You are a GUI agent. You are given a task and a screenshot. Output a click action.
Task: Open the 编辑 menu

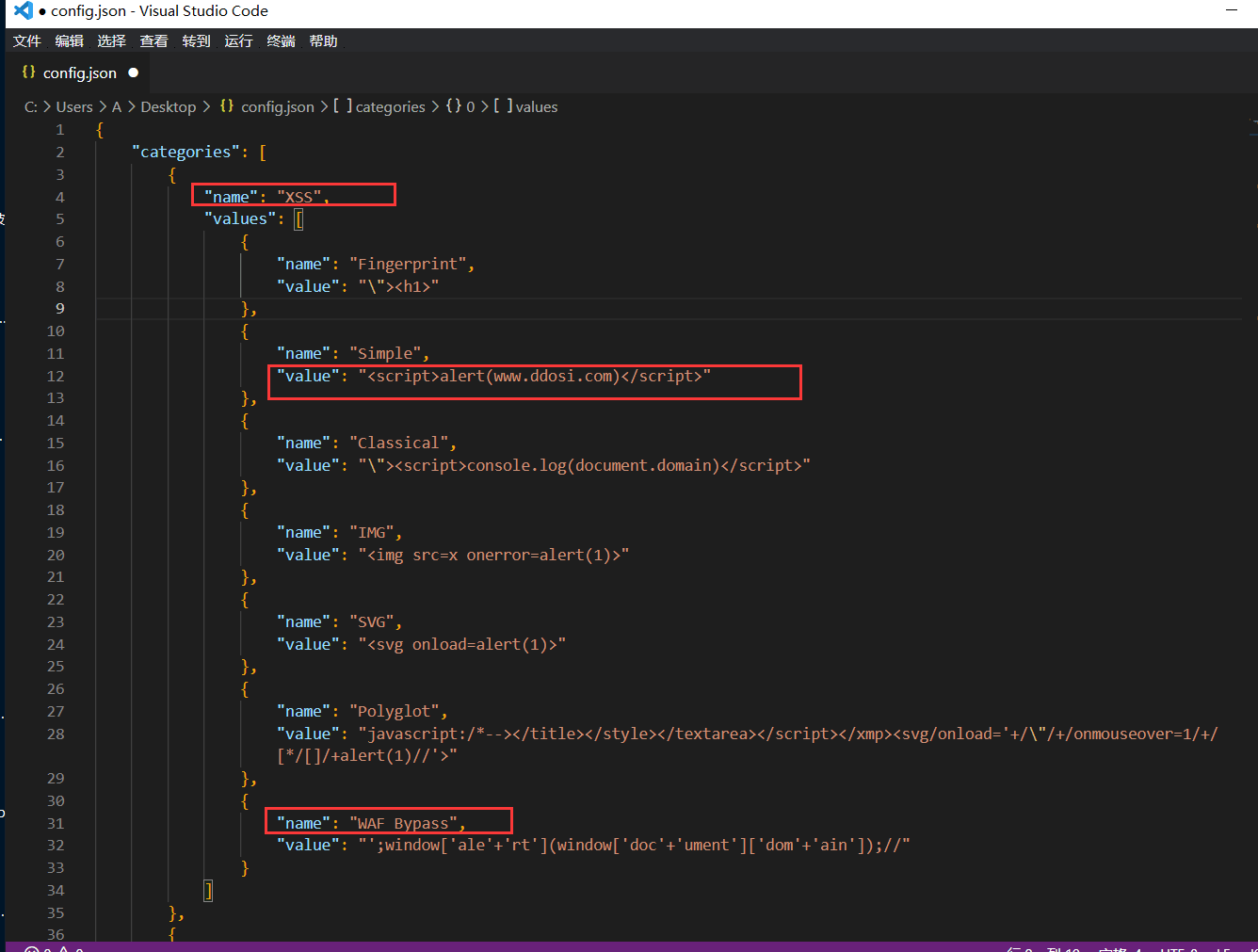click(70, 40)
